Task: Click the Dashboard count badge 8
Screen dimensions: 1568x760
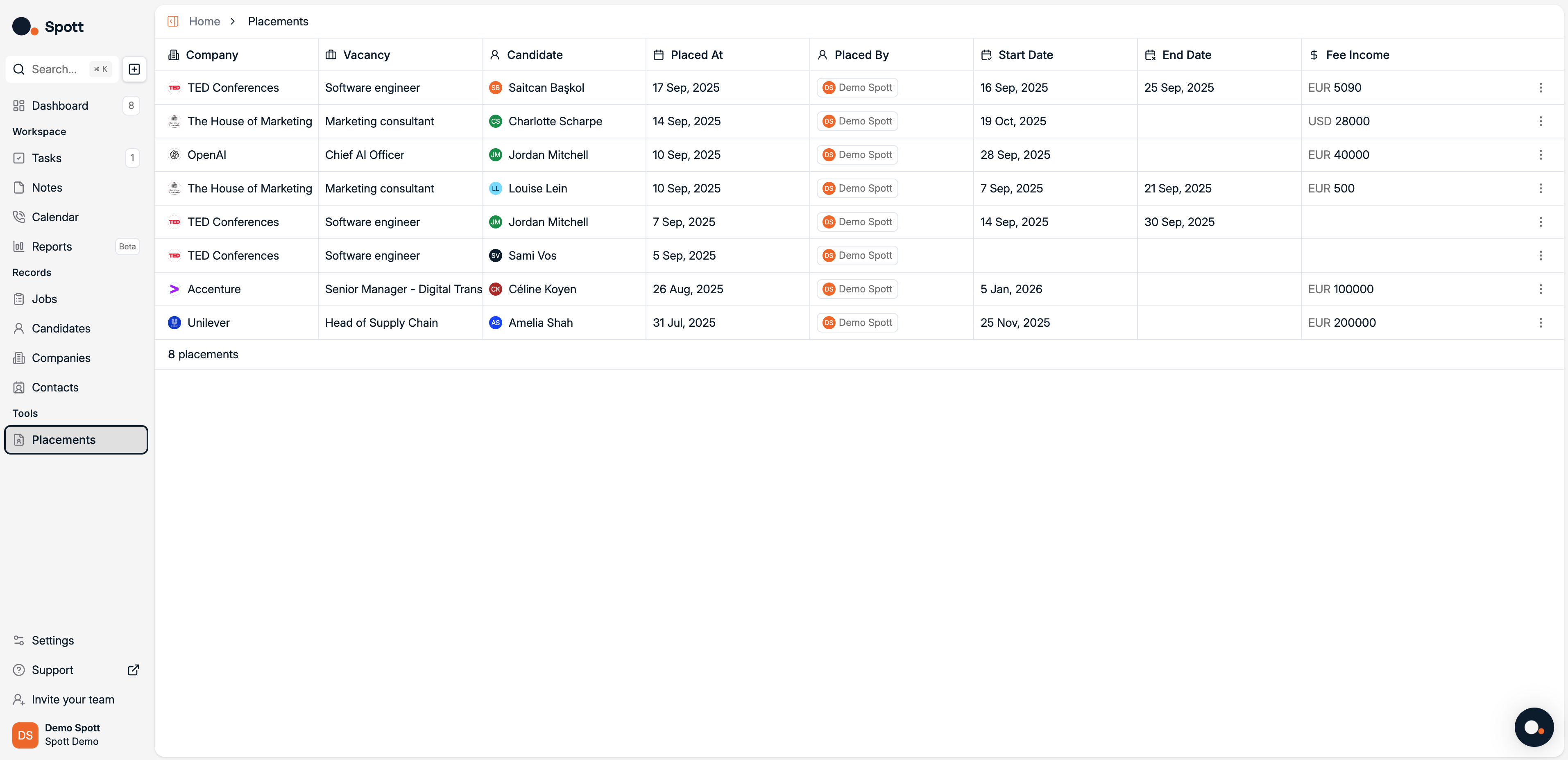Action: point(131,106)
